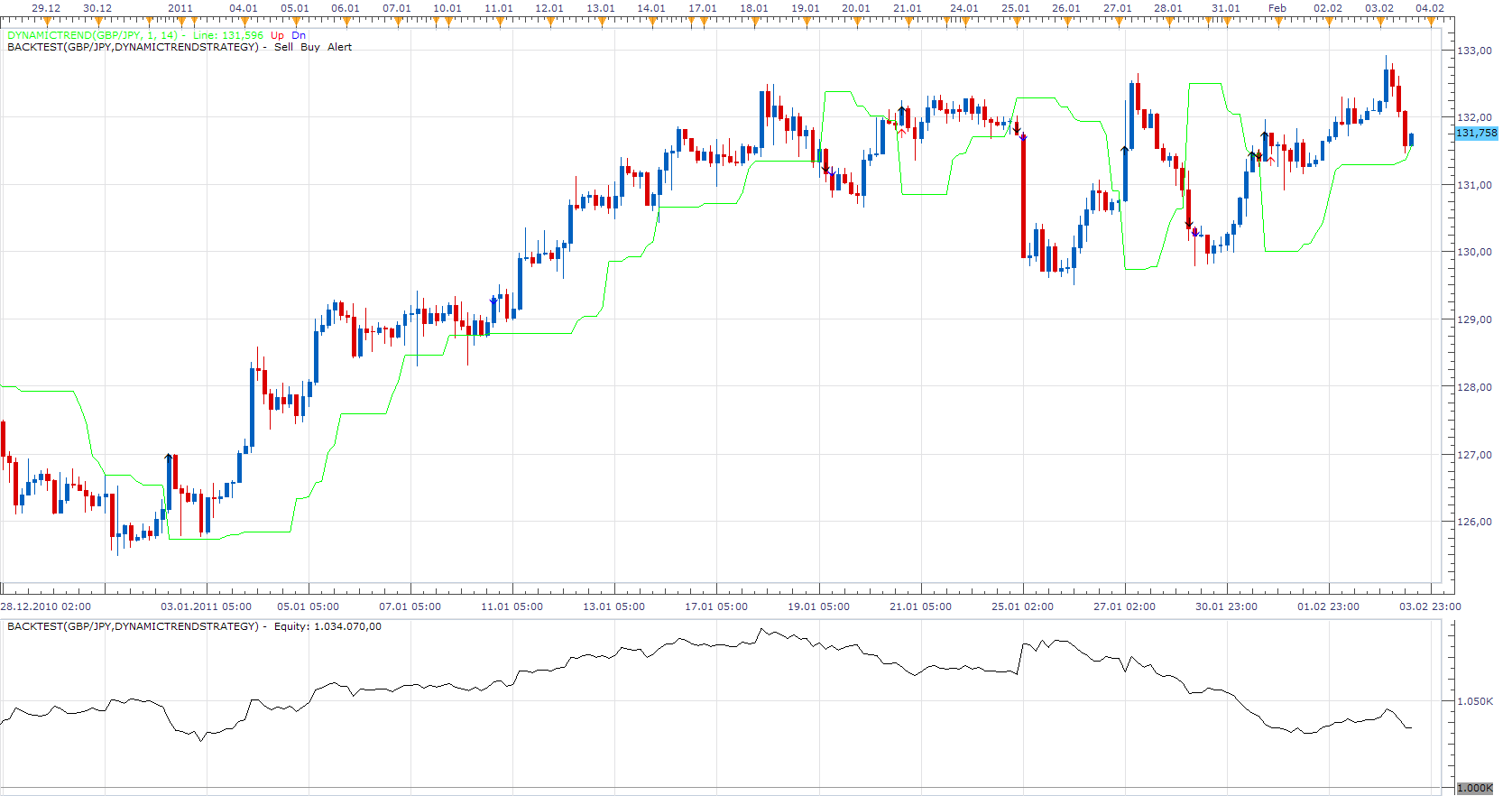Click the orange day marker under Feb
Screen dimensions: 1512x796
click(1277, 20)
